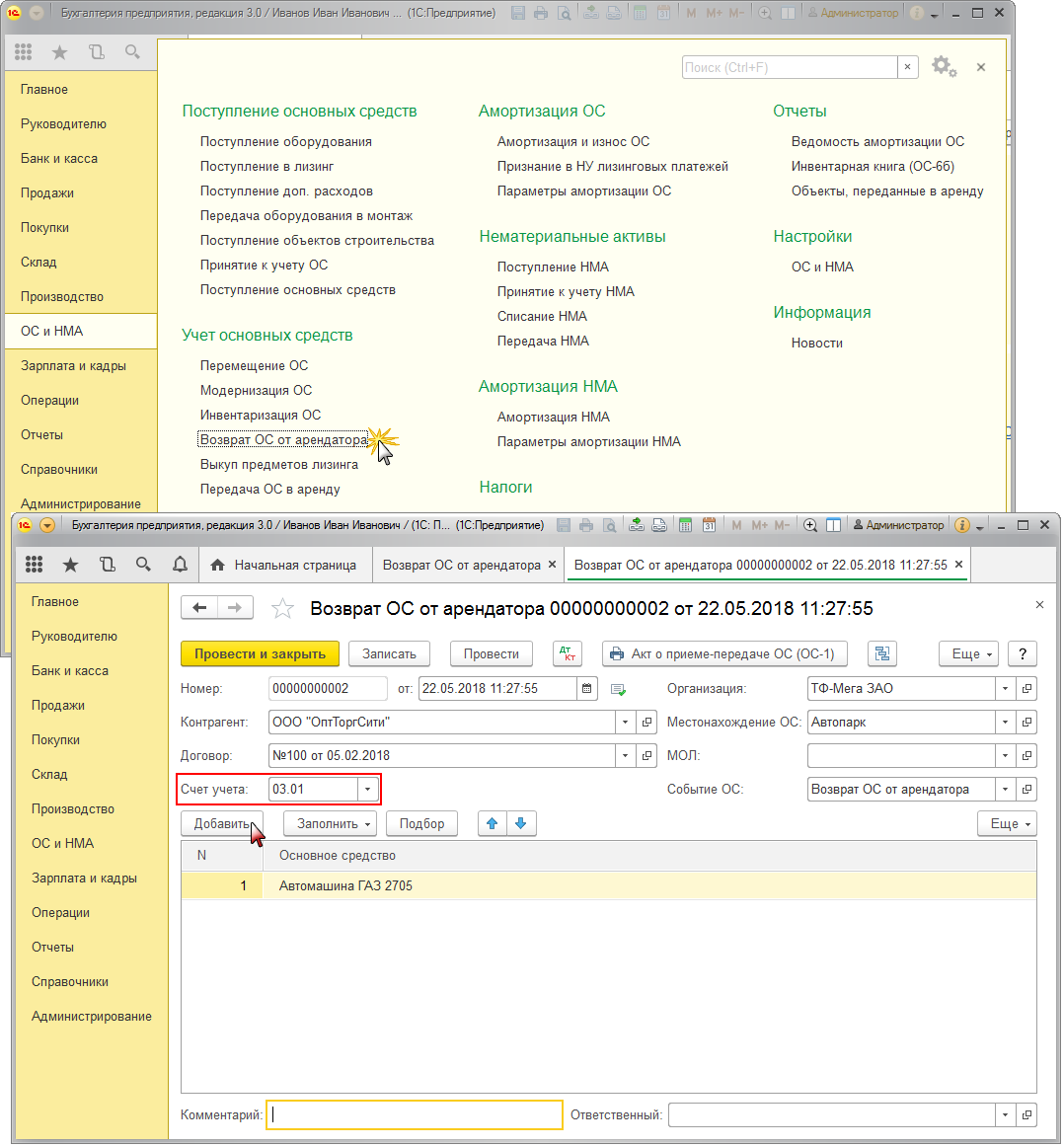Expand Местонахождение ОС dropdown
Viewport: 1064px width, 1147px height.
[x=1006, y=722]
